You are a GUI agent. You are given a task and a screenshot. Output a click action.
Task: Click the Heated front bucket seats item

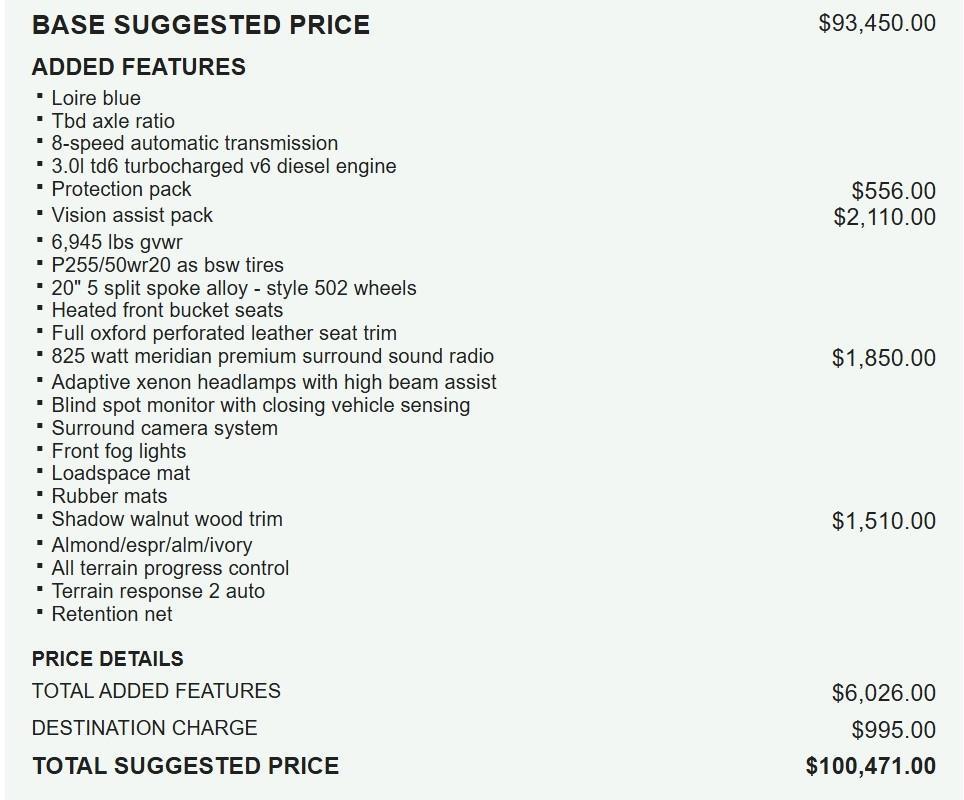(167, 310)
